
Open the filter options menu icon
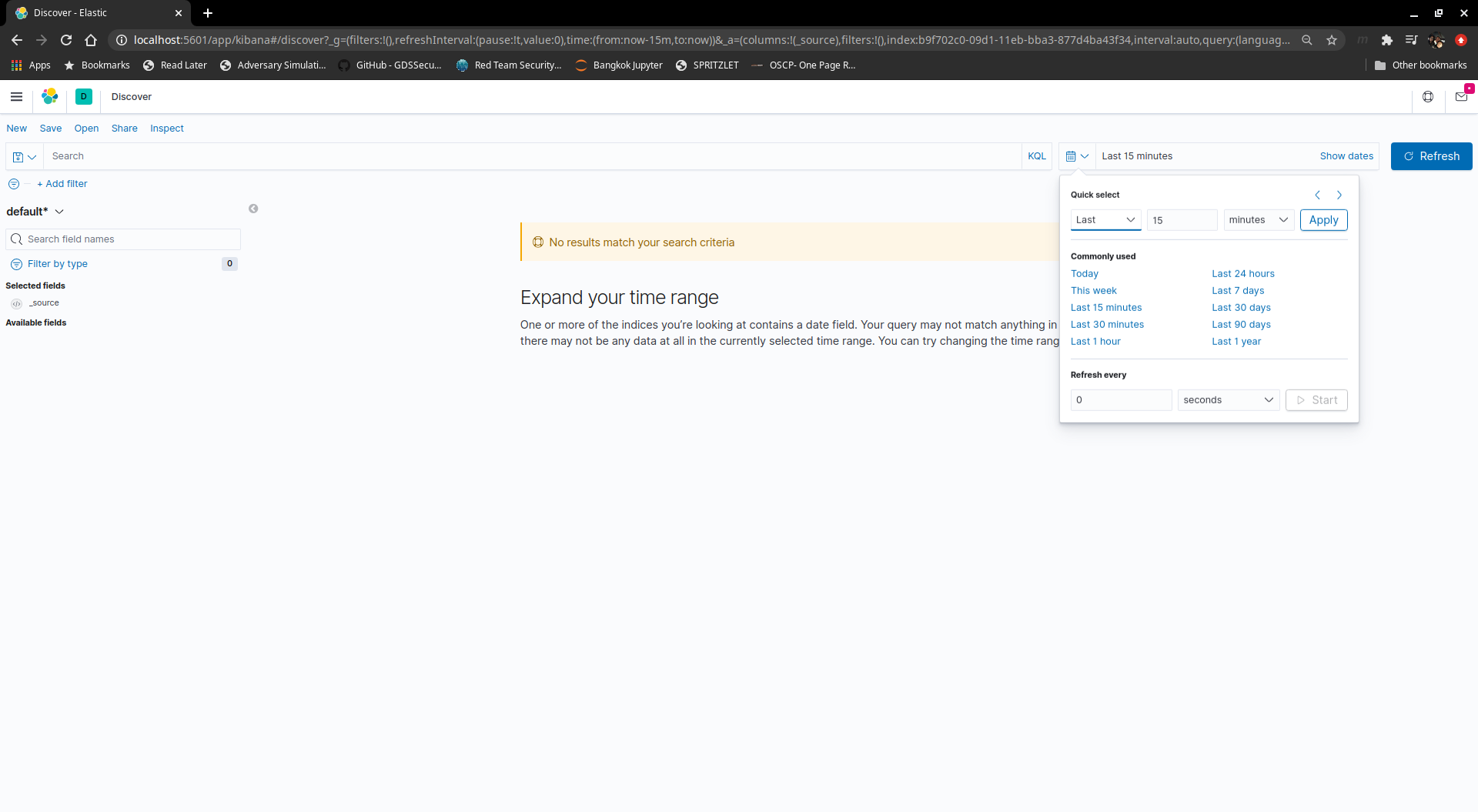(14, 184)
